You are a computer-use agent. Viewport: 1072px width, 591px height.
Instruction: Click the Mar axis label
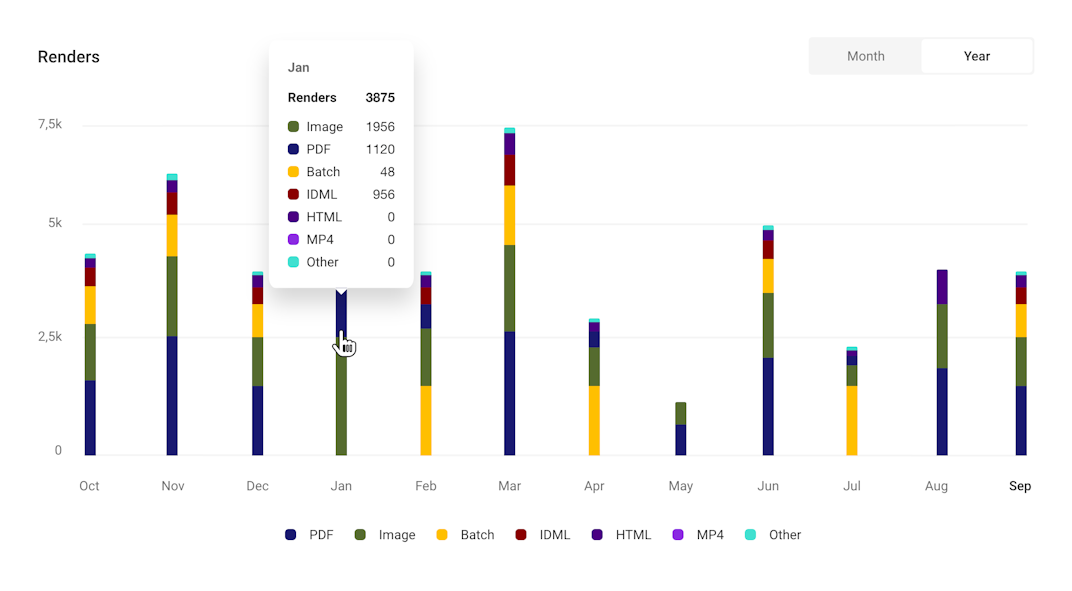[x=509, y=486]
